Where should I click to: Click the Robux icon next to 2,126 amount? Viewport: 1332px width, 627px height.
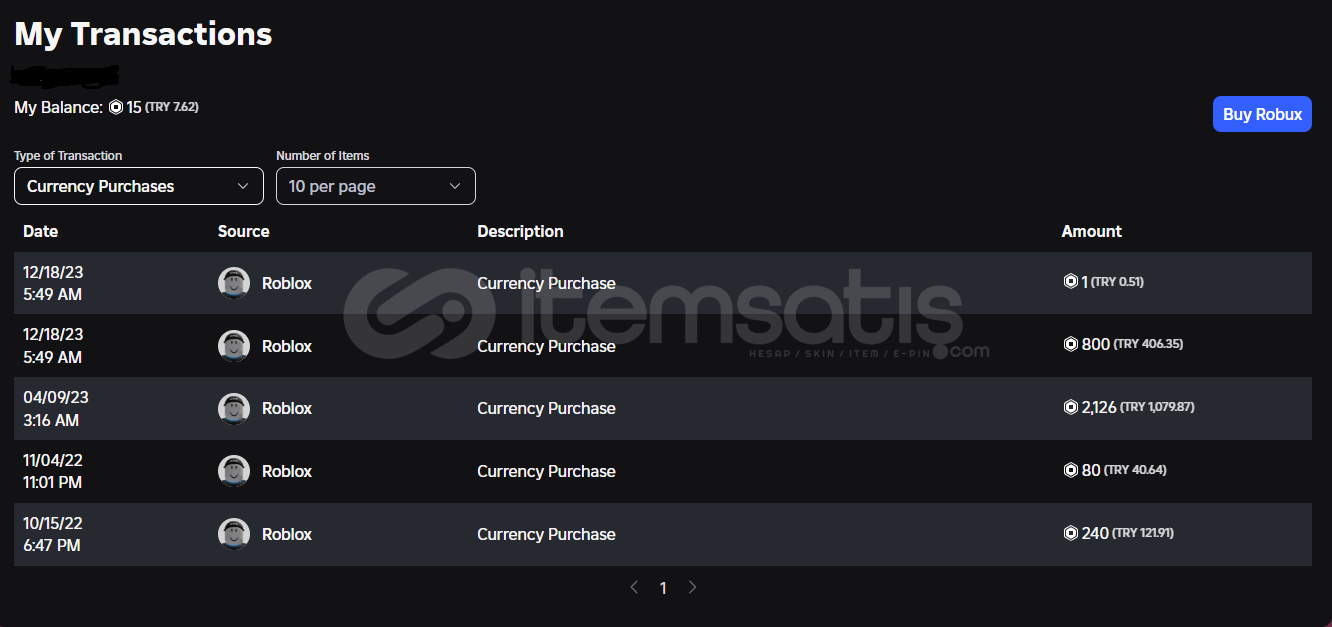(1070, 407)
